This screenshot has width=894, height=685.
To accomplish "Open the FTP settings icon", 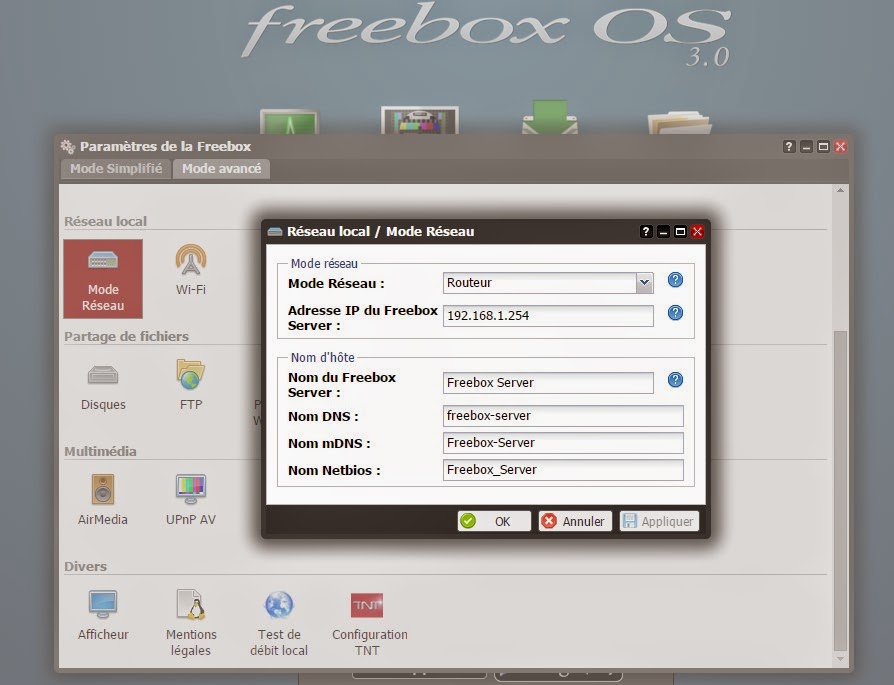I will click(190, 386).
